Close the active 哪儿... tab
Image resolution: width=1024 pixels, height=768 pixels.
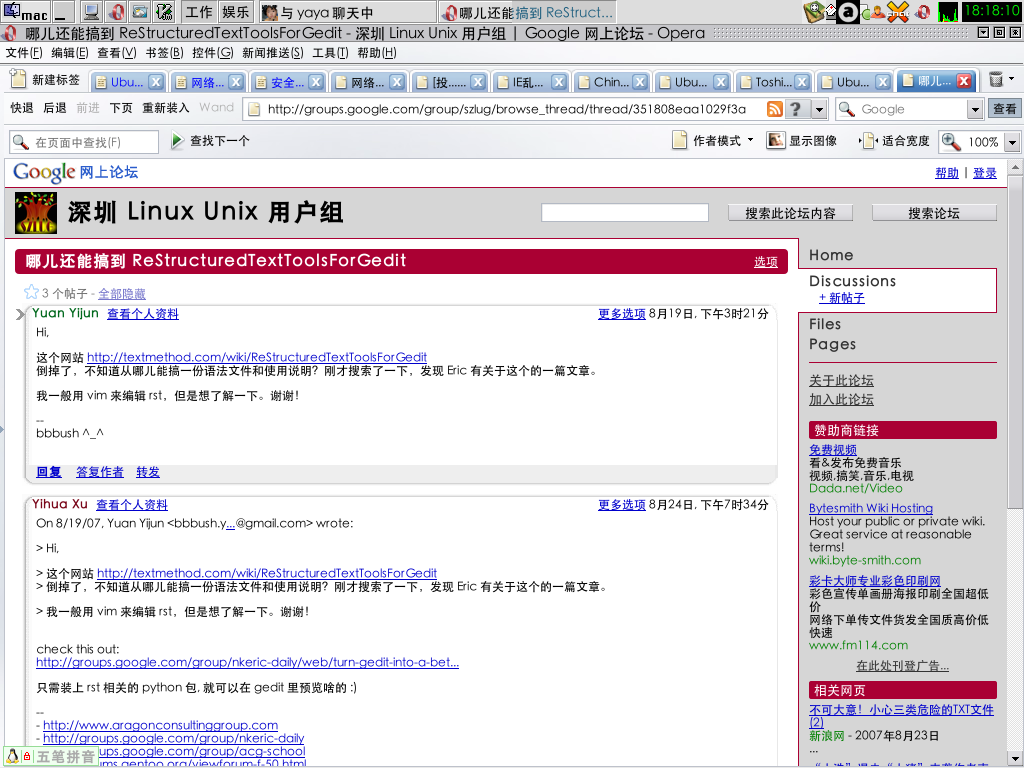click(x=964, y=80)
